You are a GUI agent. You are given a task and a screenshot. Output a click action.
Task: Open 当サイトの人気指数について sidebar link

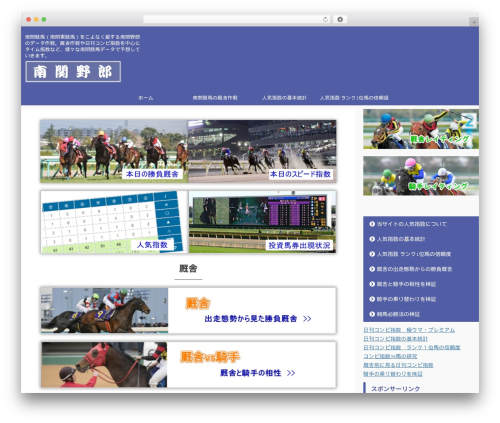pos(411,224)
